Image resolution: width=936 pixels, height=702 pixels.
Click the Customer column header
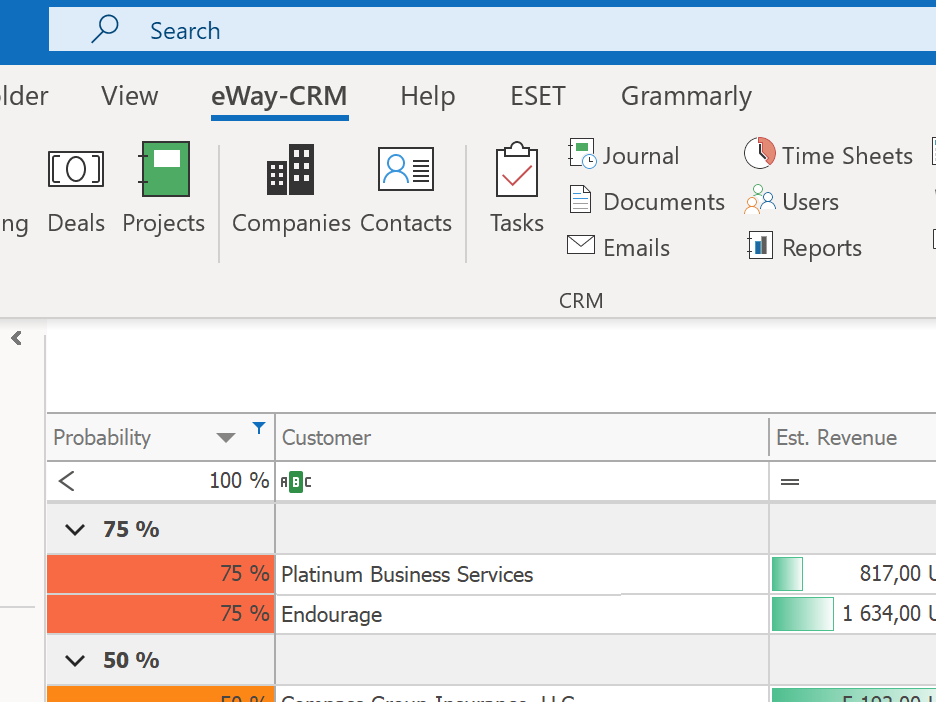coord(522,438)
